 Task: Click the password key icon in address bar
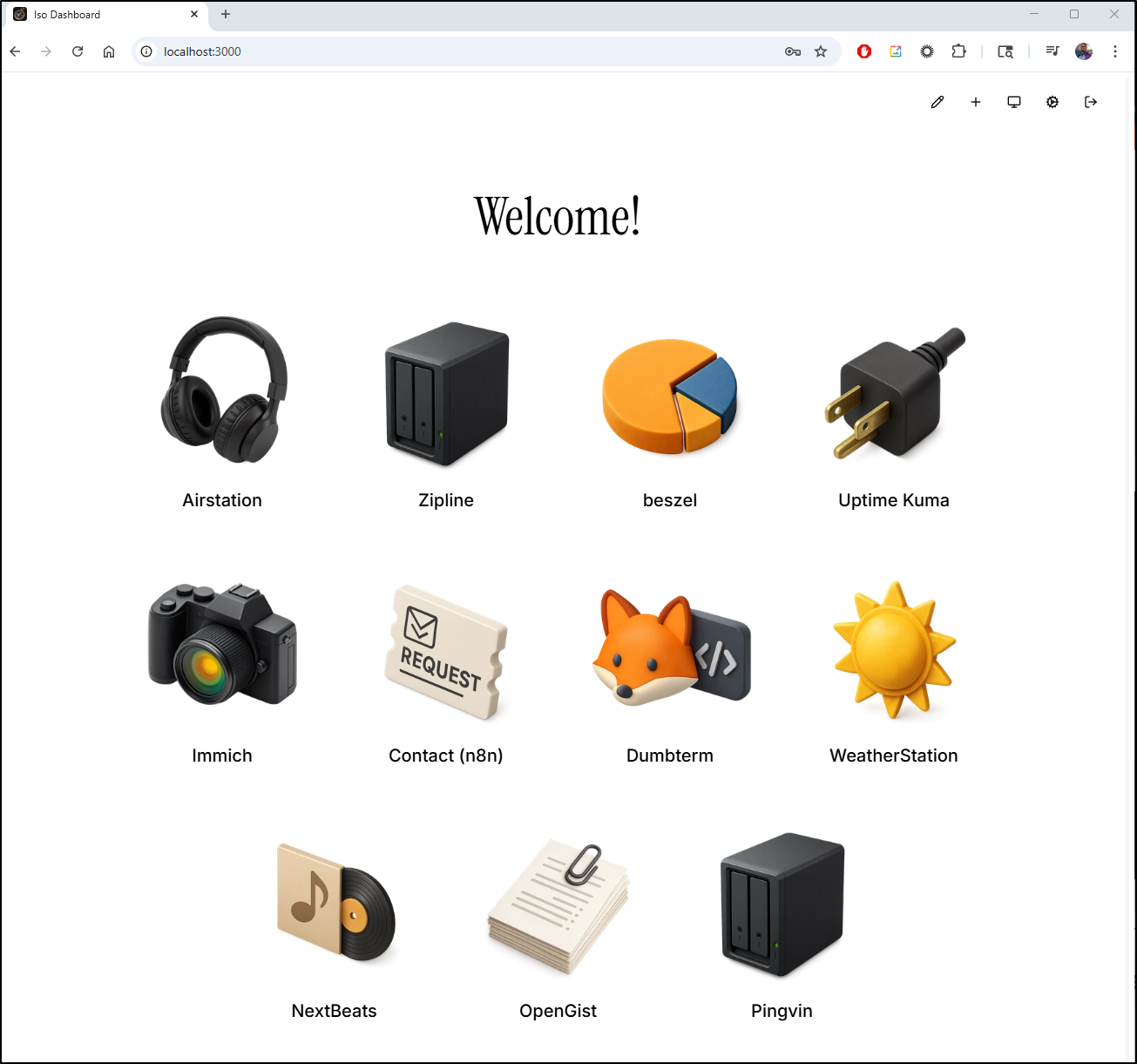coord(793,51)
